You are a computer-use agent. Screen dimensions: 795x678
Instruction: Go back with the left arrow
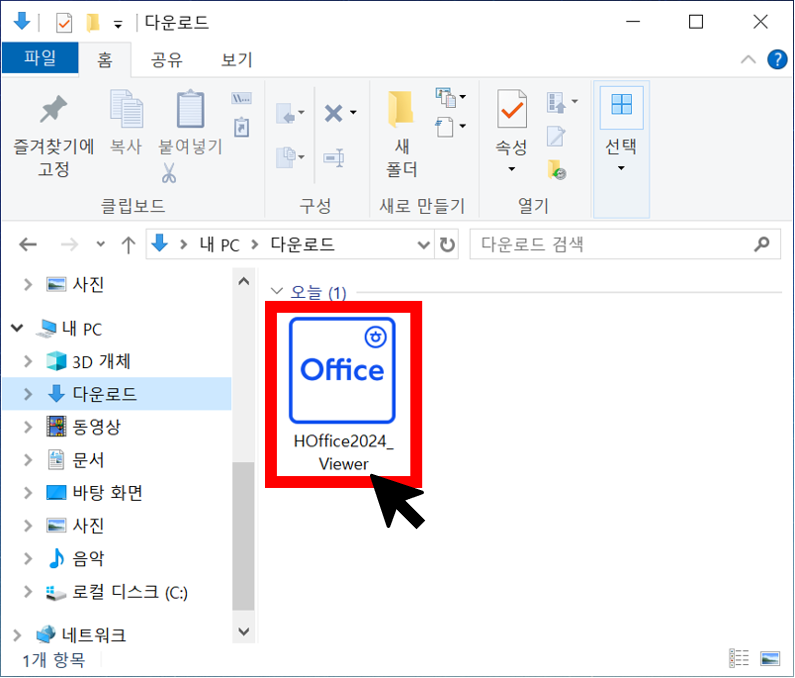[28, 245]
